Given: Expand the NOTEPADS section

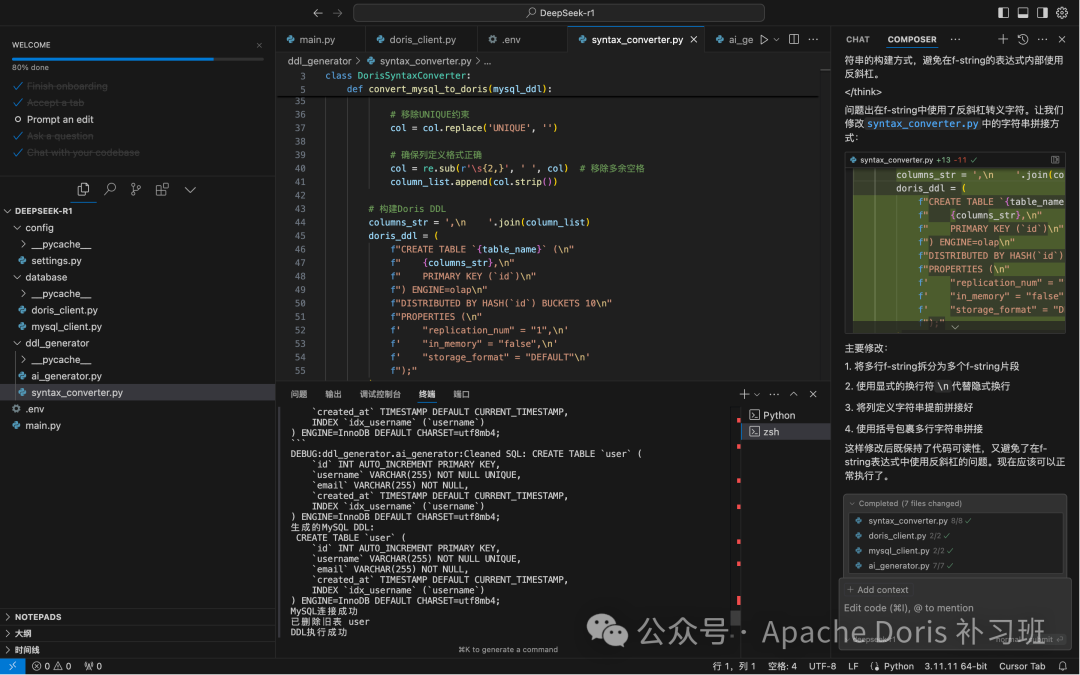Looking at the screenshot, I should 38,617.
